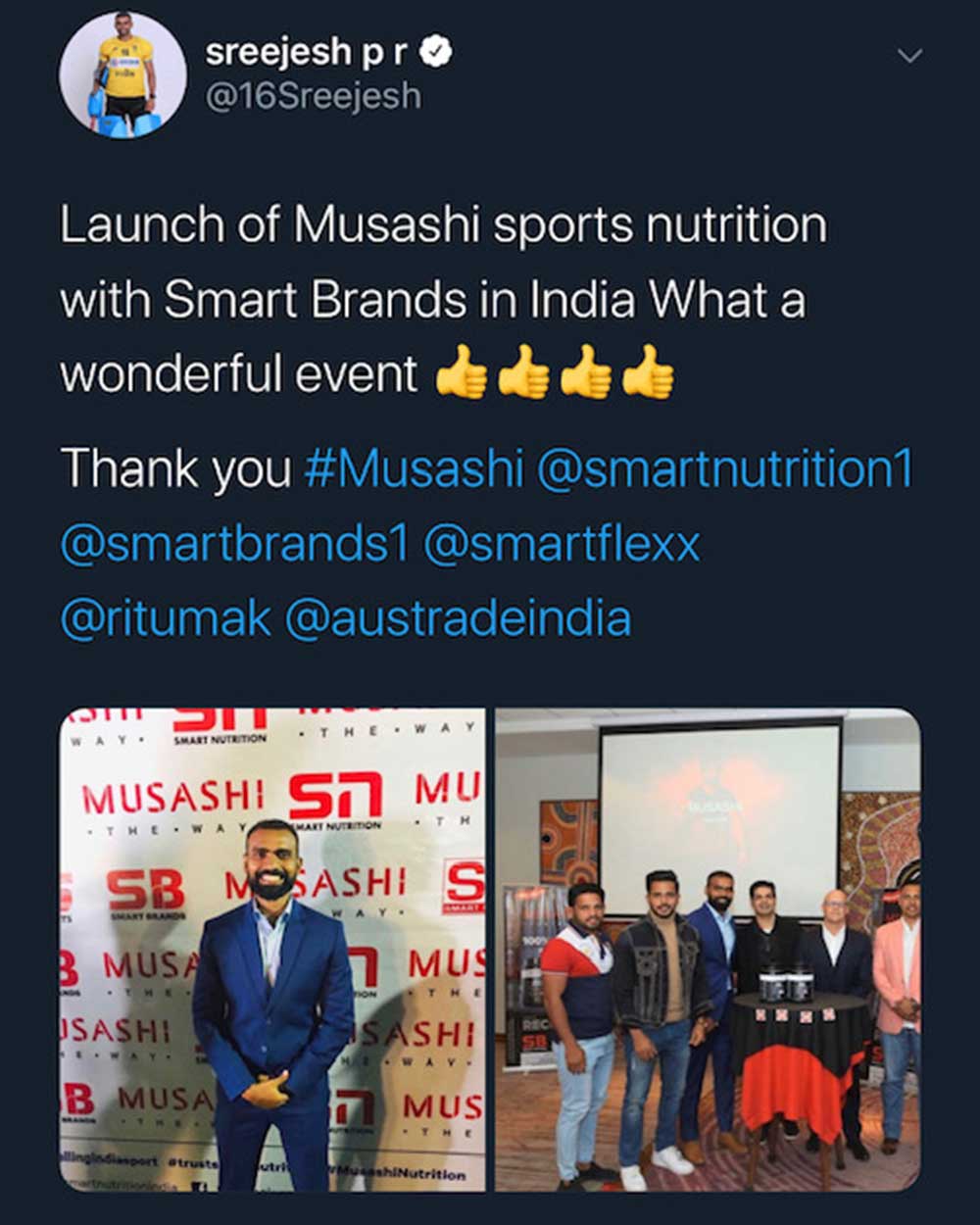Open the right group photo at event
This screenshot has width=980, height=1225.
708,950
